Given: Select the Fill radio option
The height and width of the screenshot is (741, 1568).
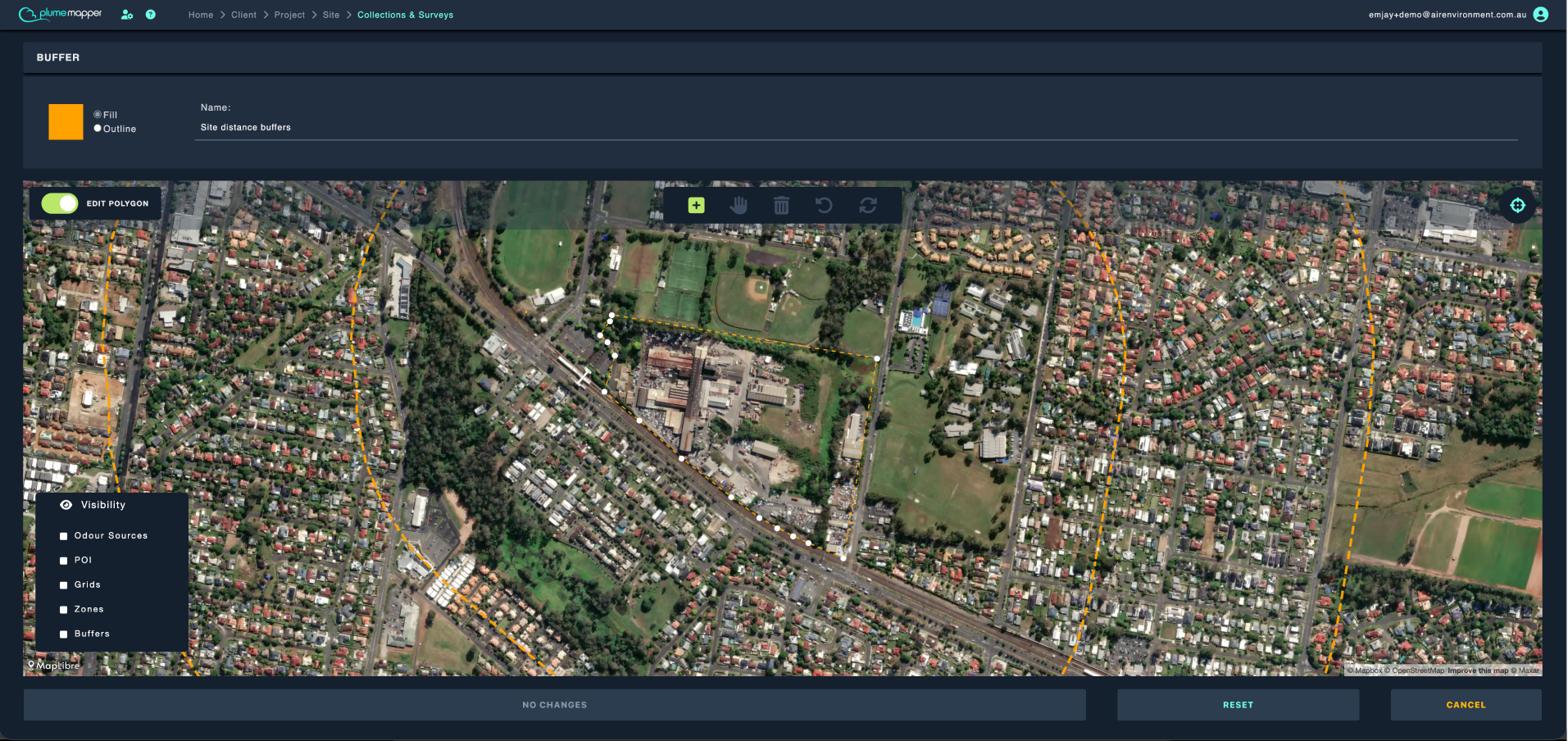Looking at the screenshot, I should coord(98,115).
